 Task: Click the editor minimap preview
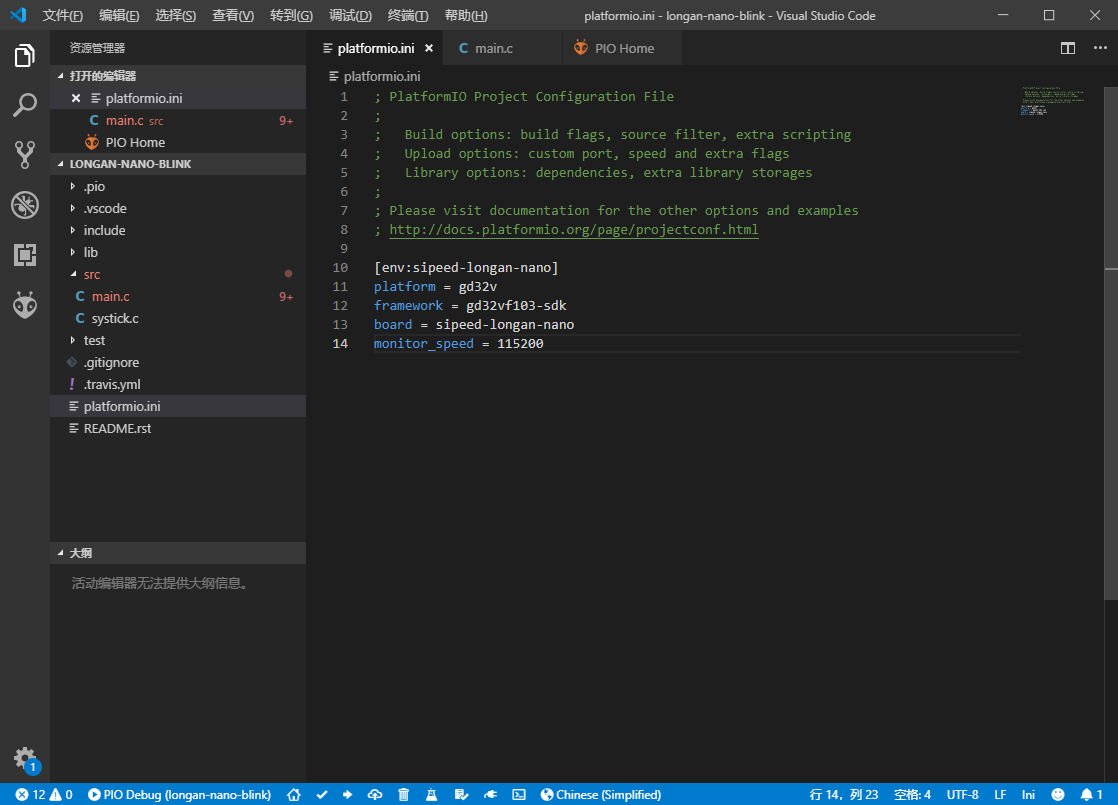click(1052, 101)
